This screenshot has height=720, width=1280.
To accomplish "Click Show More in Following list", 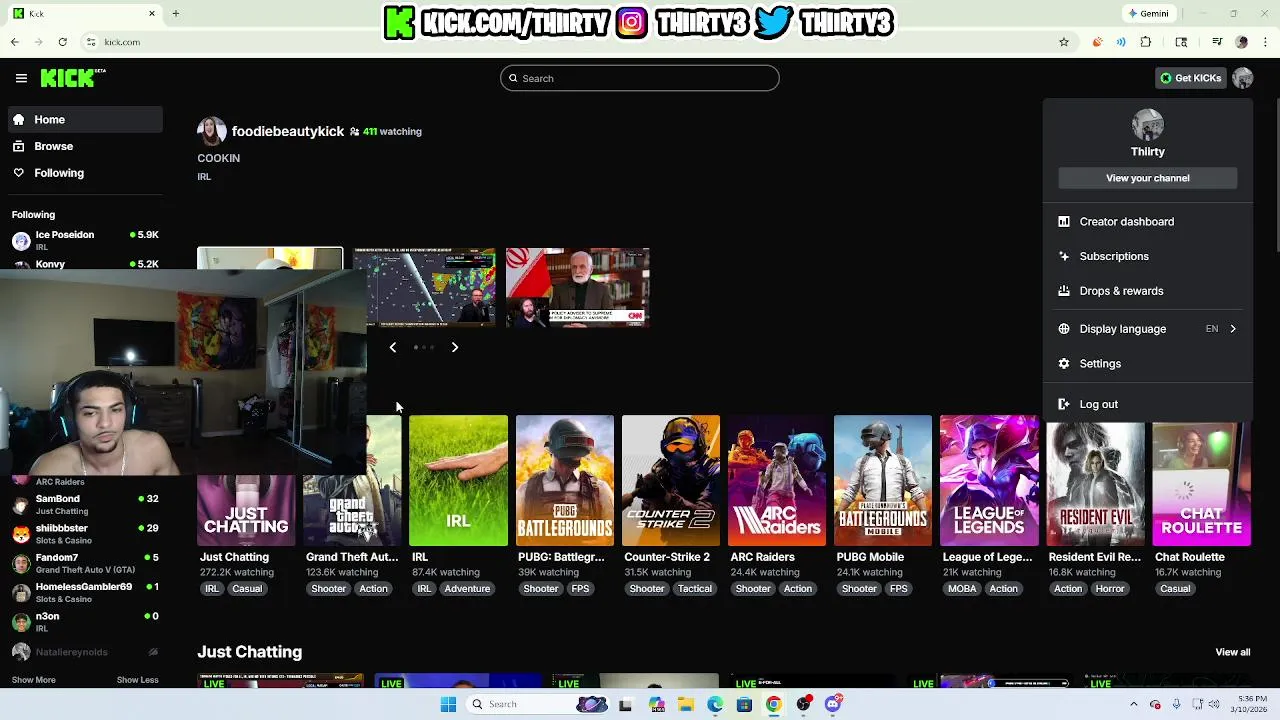I will 33,680.
